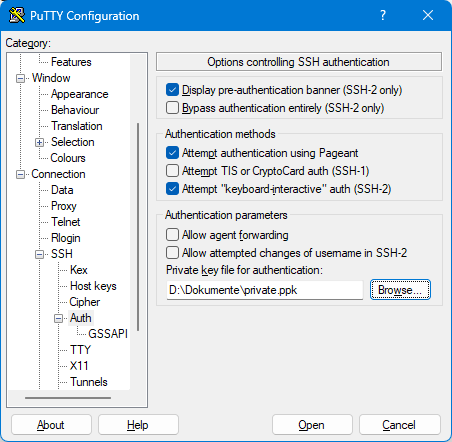Select the Window category
452x442 pixels.
click(51, 78)
